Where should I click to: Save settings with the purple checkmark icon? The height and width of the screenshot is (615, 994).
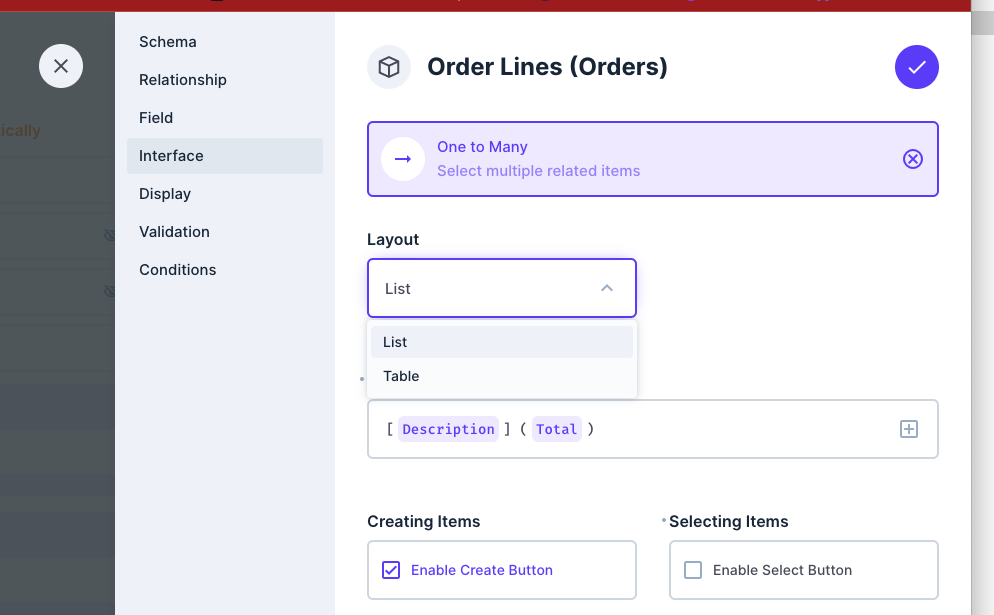pos(916,67)
